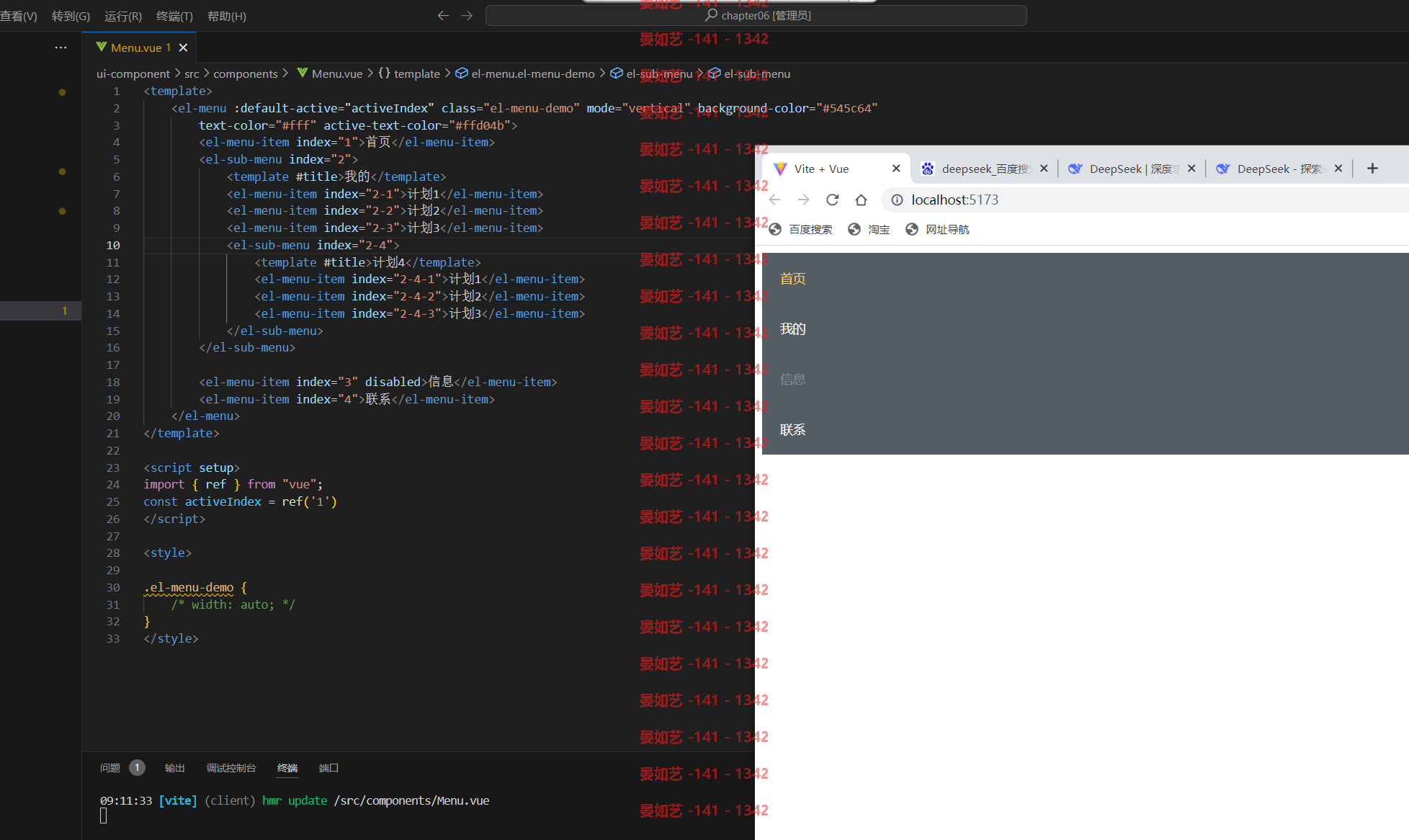Open a new browser tab with plus
Viewport: 1409px width, 840px height.
coord(1372,169)
